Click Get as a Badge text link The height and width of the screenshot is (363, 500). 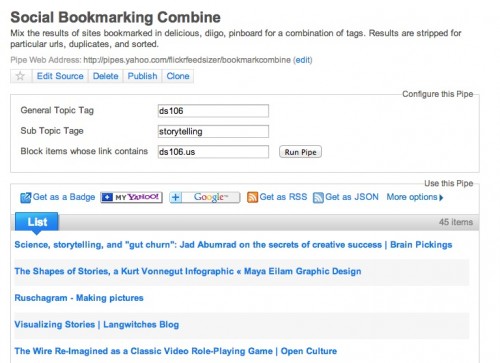tap(64, 197)
